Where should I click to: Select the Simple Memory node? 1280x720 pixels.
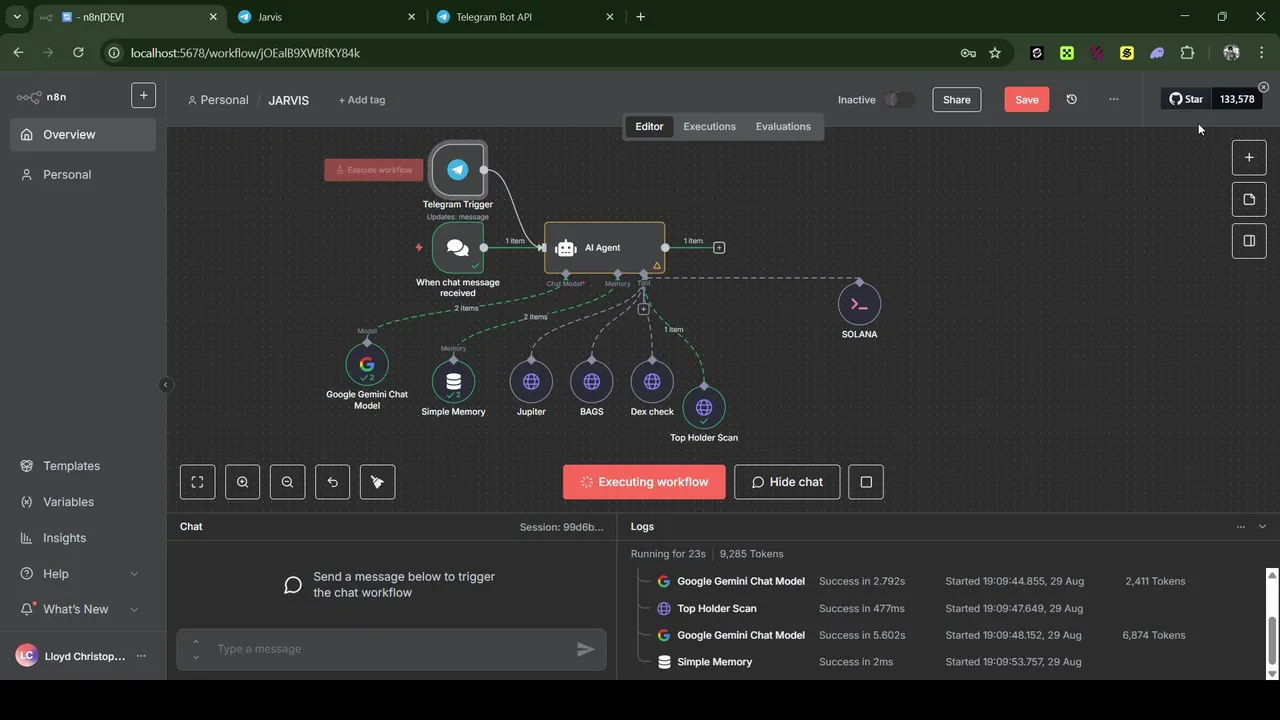(x=453, y=382)
